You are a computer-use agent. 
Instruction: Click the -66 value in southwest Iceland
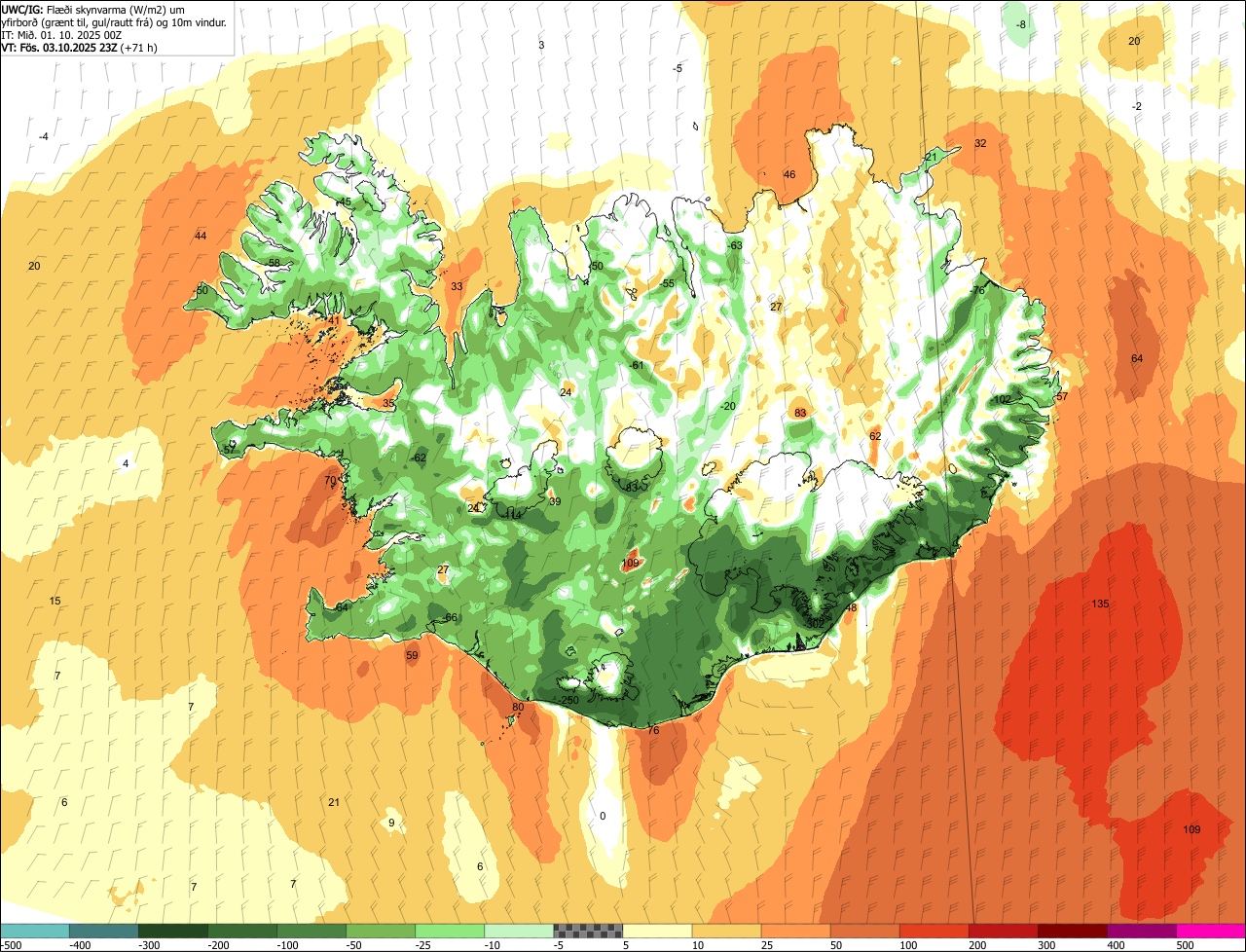pyautogui.click(x=449, y=618)
